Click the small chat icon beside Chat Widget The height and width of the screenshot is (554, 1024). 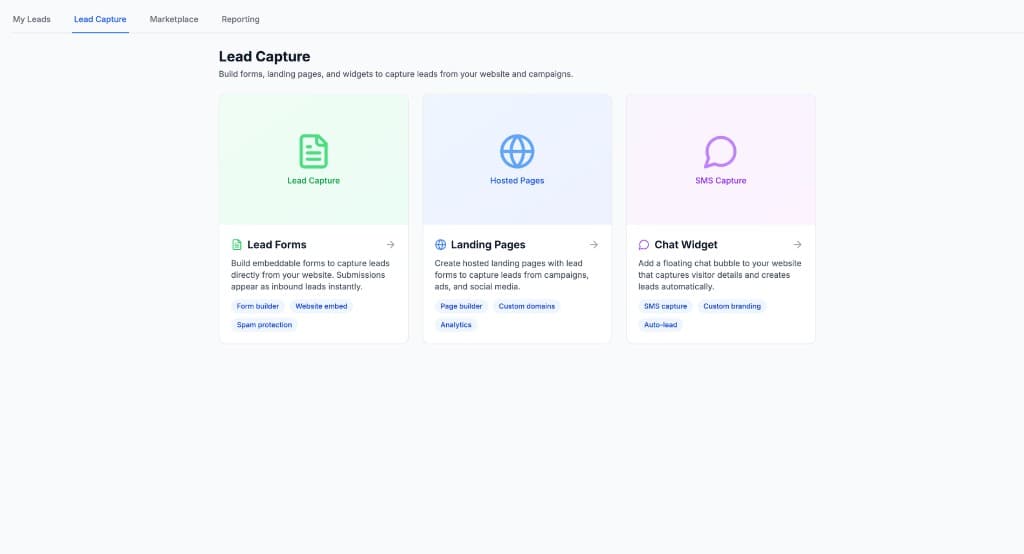(644, 245)
